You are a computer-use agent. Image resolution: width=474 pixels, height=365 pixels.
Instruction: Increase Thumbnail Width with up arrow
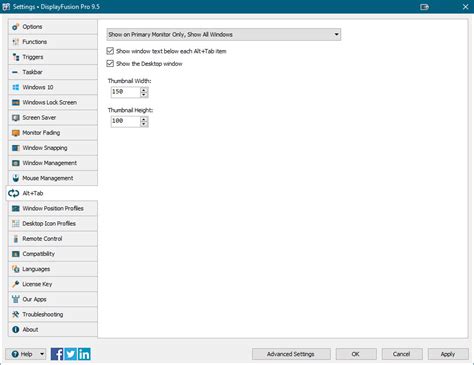[144, 90]
